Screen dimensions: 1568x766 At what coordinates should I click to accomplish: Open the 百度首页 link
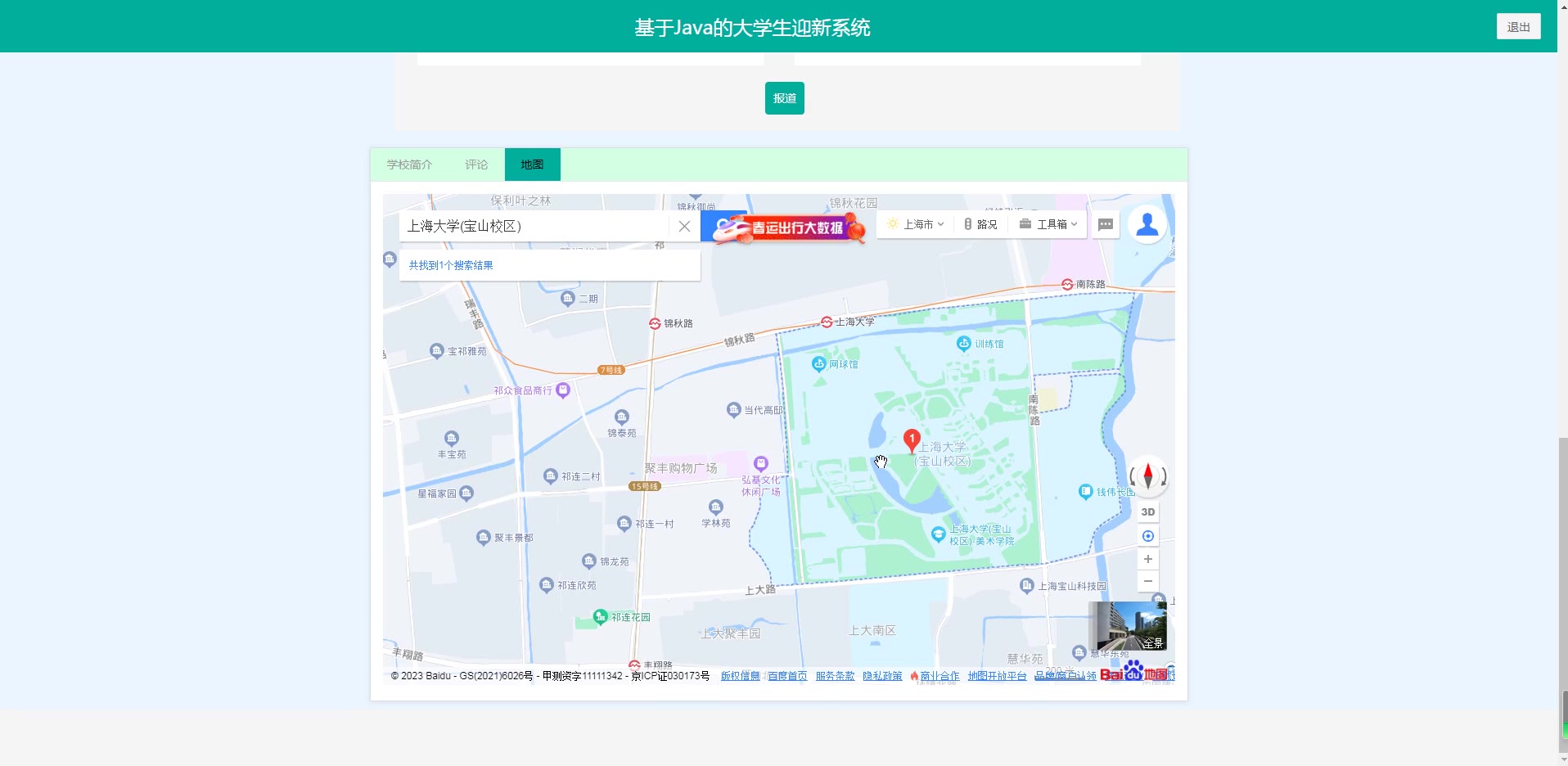(x=787, y=676)
